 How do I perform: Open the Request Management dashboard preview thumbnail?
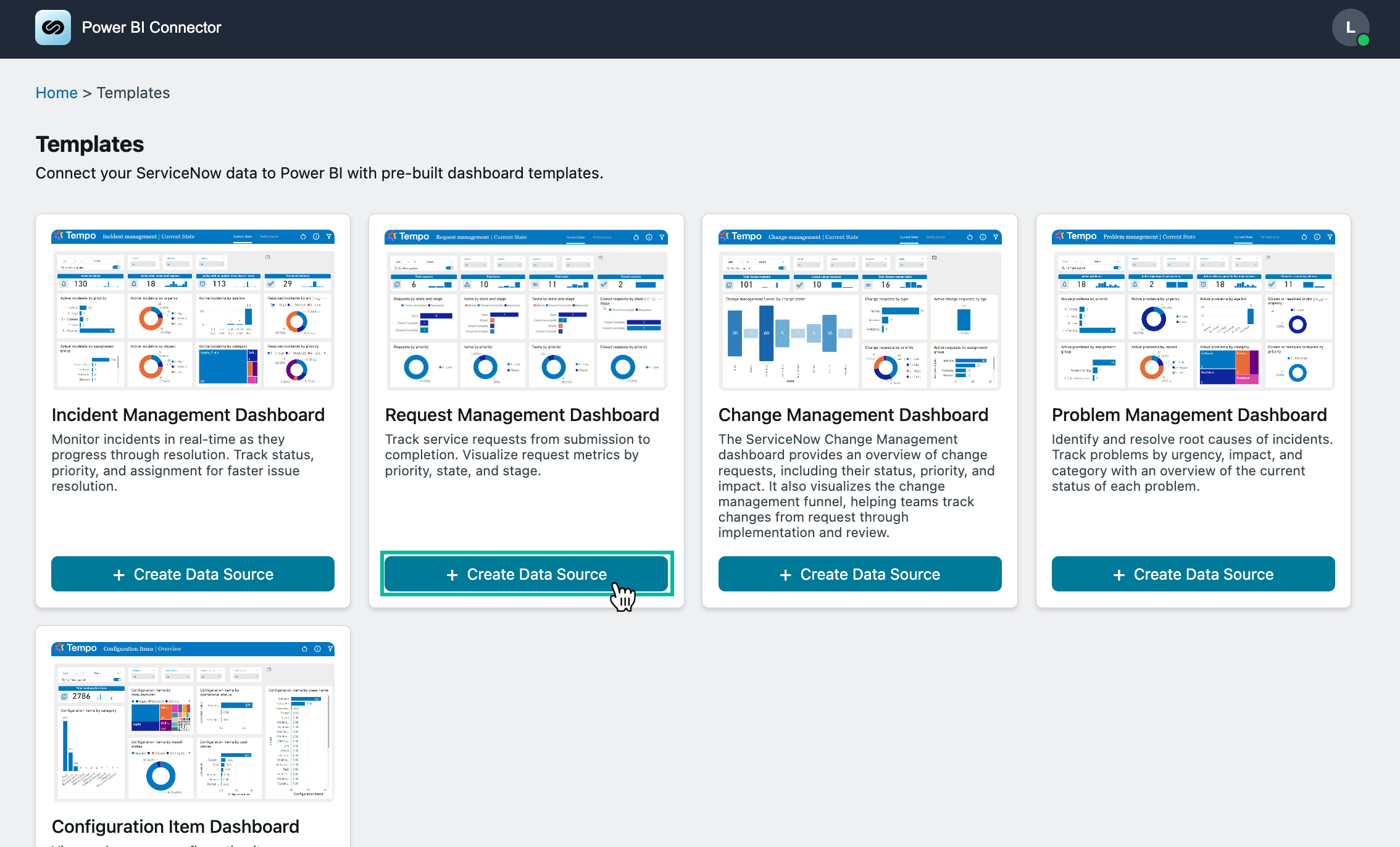click(x=526, y=310)
